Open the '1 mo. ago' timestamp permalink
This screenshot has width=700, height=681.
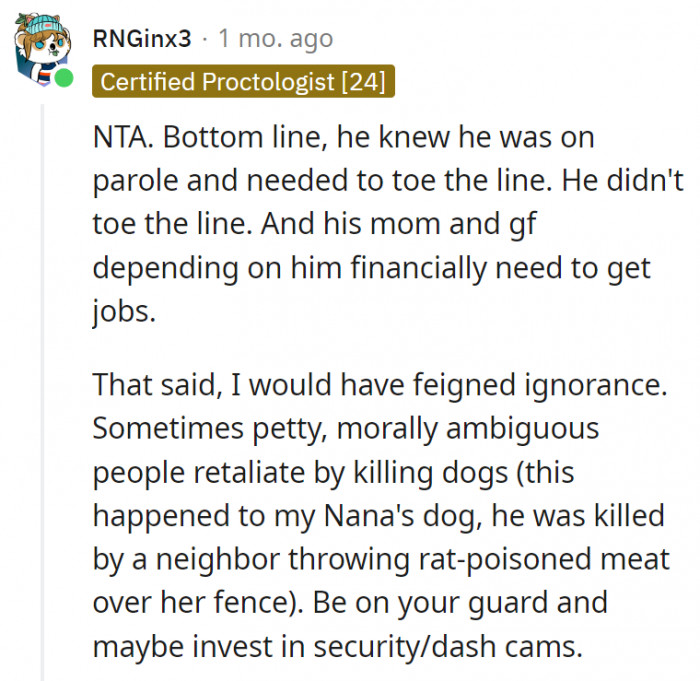tap(275, 39)
